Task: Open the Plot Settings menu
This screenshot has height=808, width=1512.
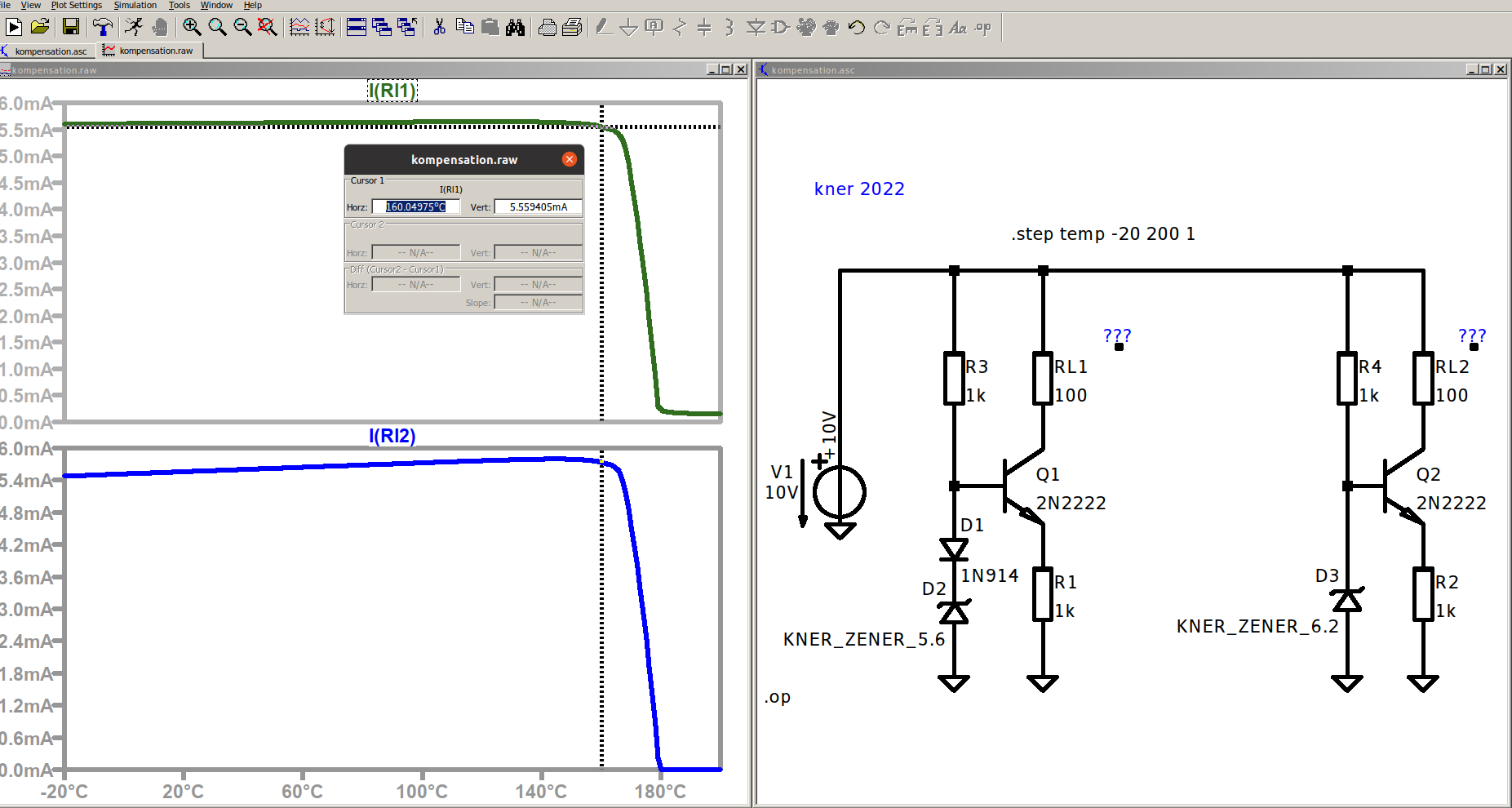Action: coord(76,5)
